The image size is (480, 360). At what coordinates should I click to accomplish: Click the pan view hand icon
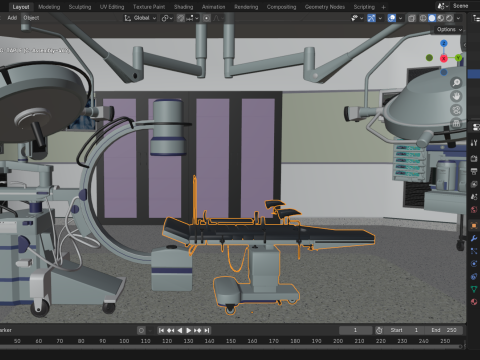click(x=456, y=96)
